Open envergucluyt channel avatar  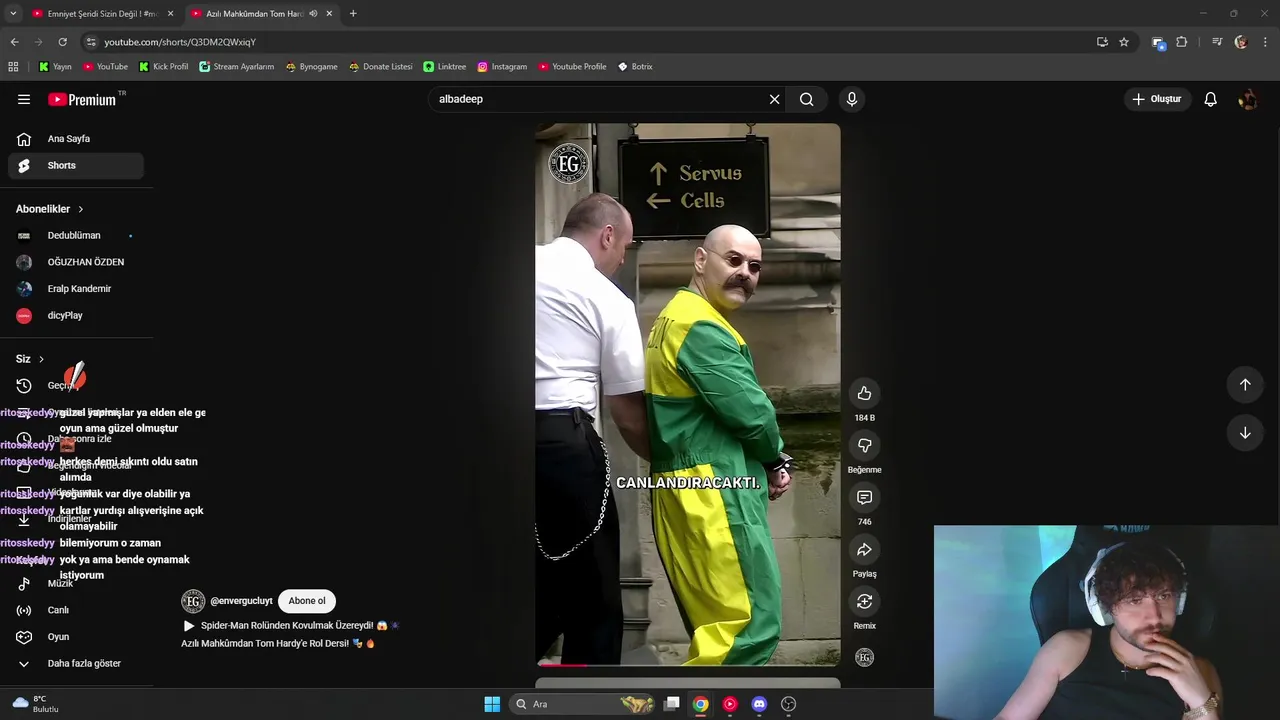click(x=193, y=601)
